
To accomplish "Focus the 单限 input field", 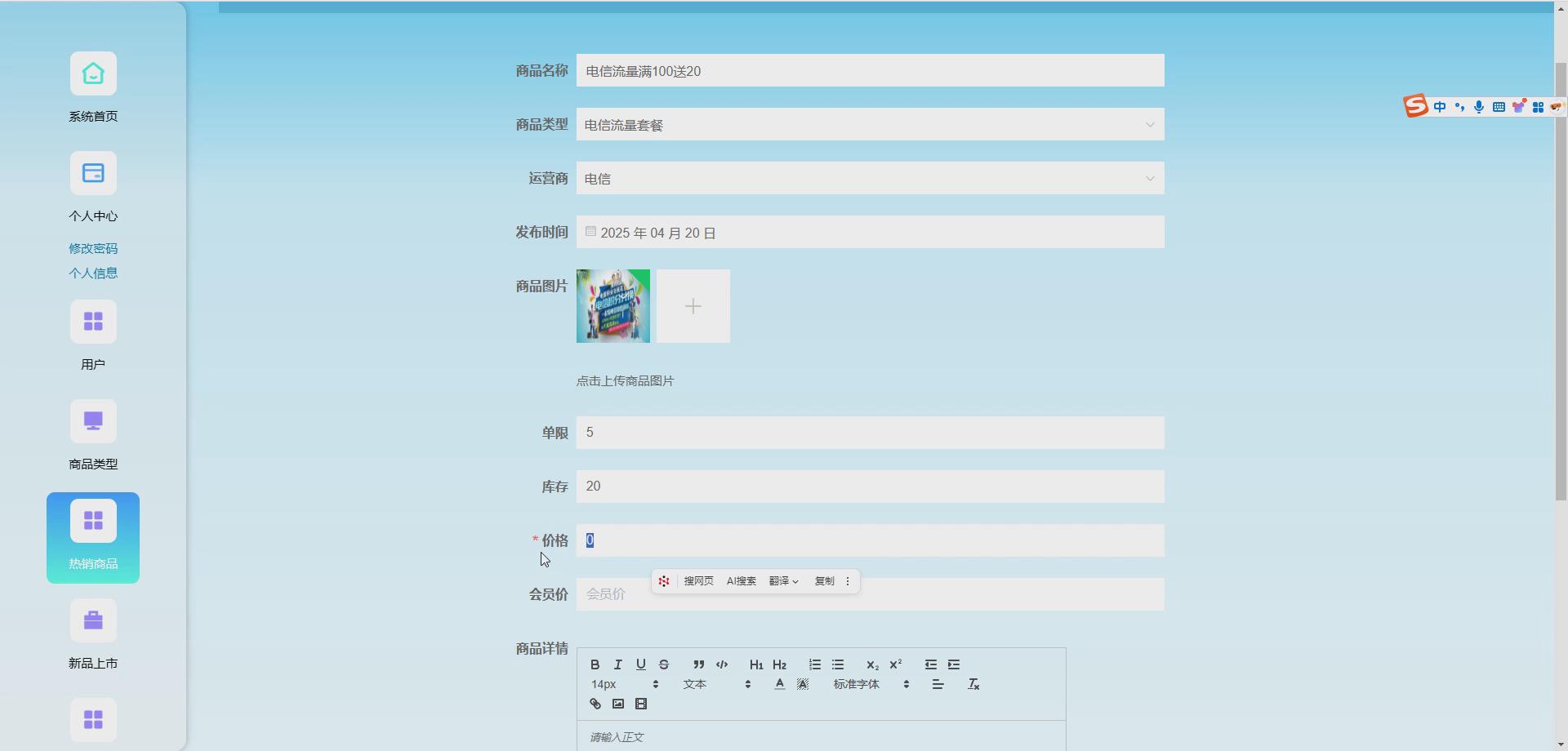I will click(x=871, y=433).
